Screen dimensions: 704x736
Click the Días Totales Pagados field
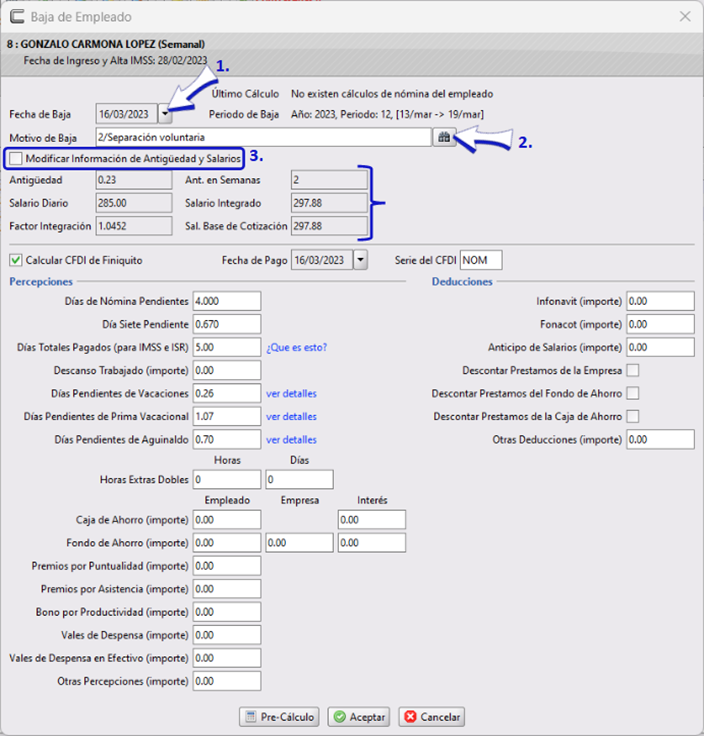(x=227, y=347)
